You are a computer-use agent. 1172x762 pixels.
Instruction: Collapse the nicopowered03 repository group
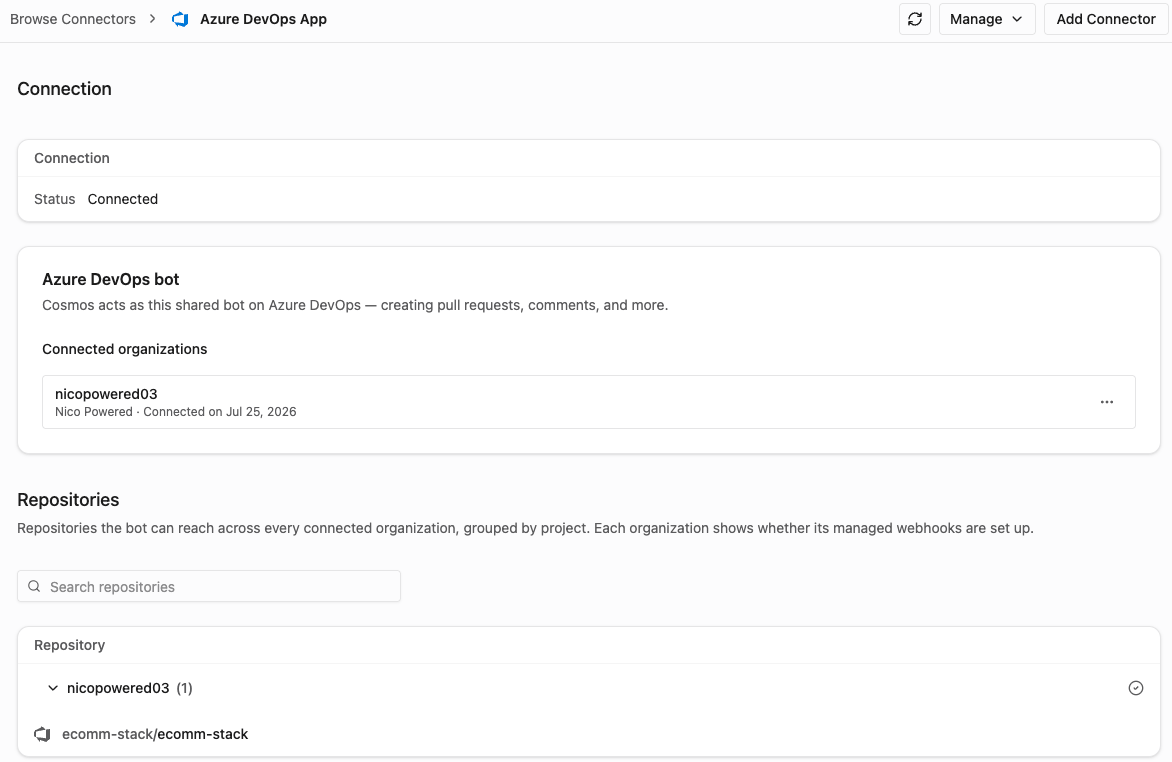pyautogui.click(x=53, y=688)
